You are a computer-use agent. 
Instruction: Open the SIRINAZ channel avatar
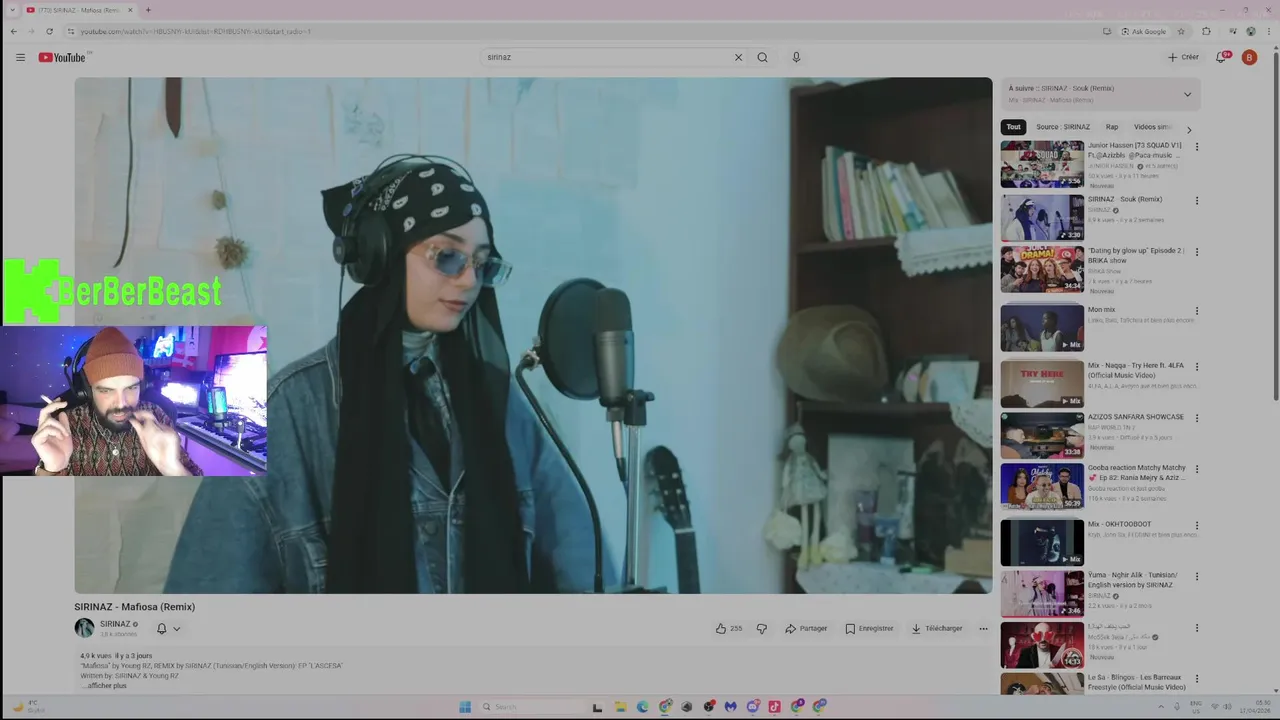pos(84,628)
